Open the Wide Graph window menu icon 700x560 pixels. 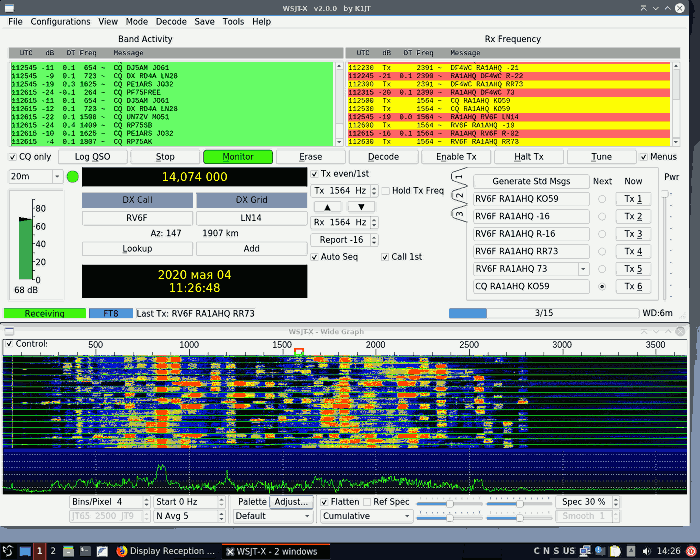[x=9, y=331]
